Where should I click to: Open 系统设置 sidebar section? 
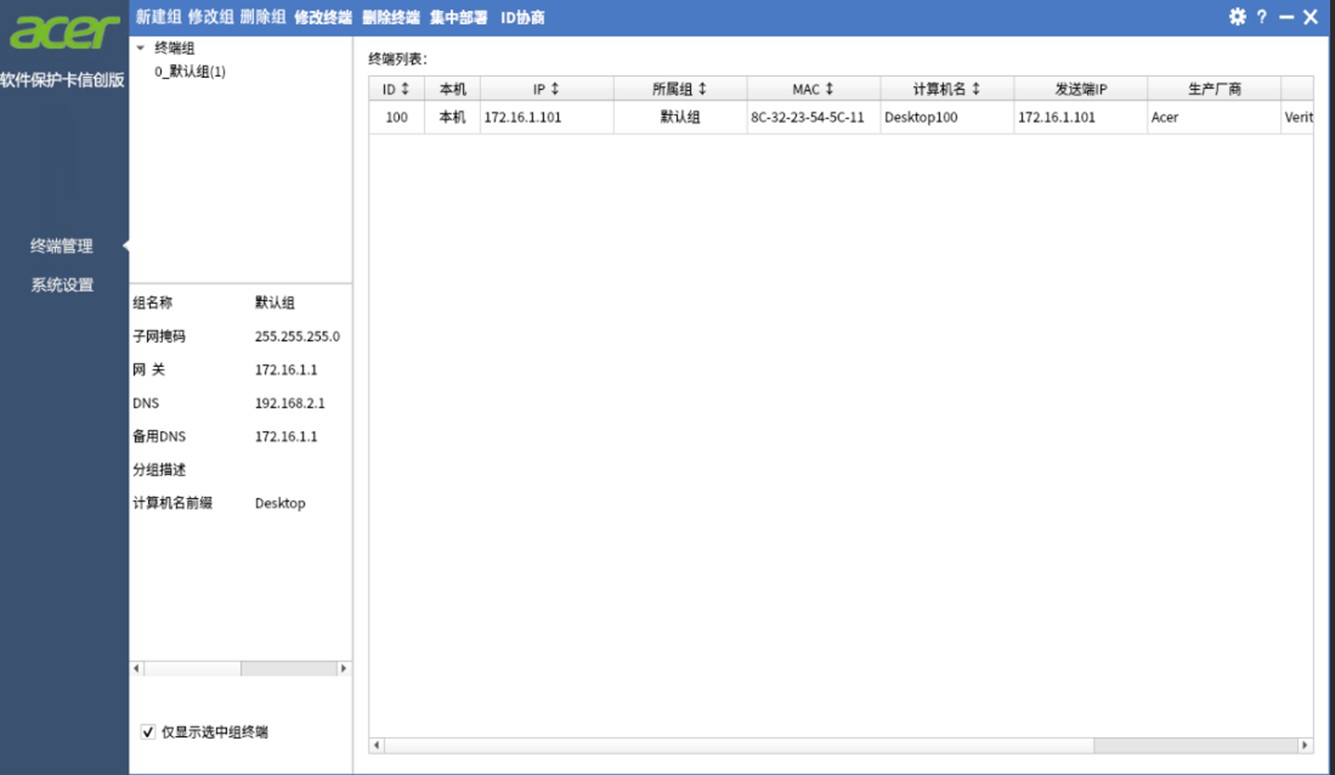point(62,285)
